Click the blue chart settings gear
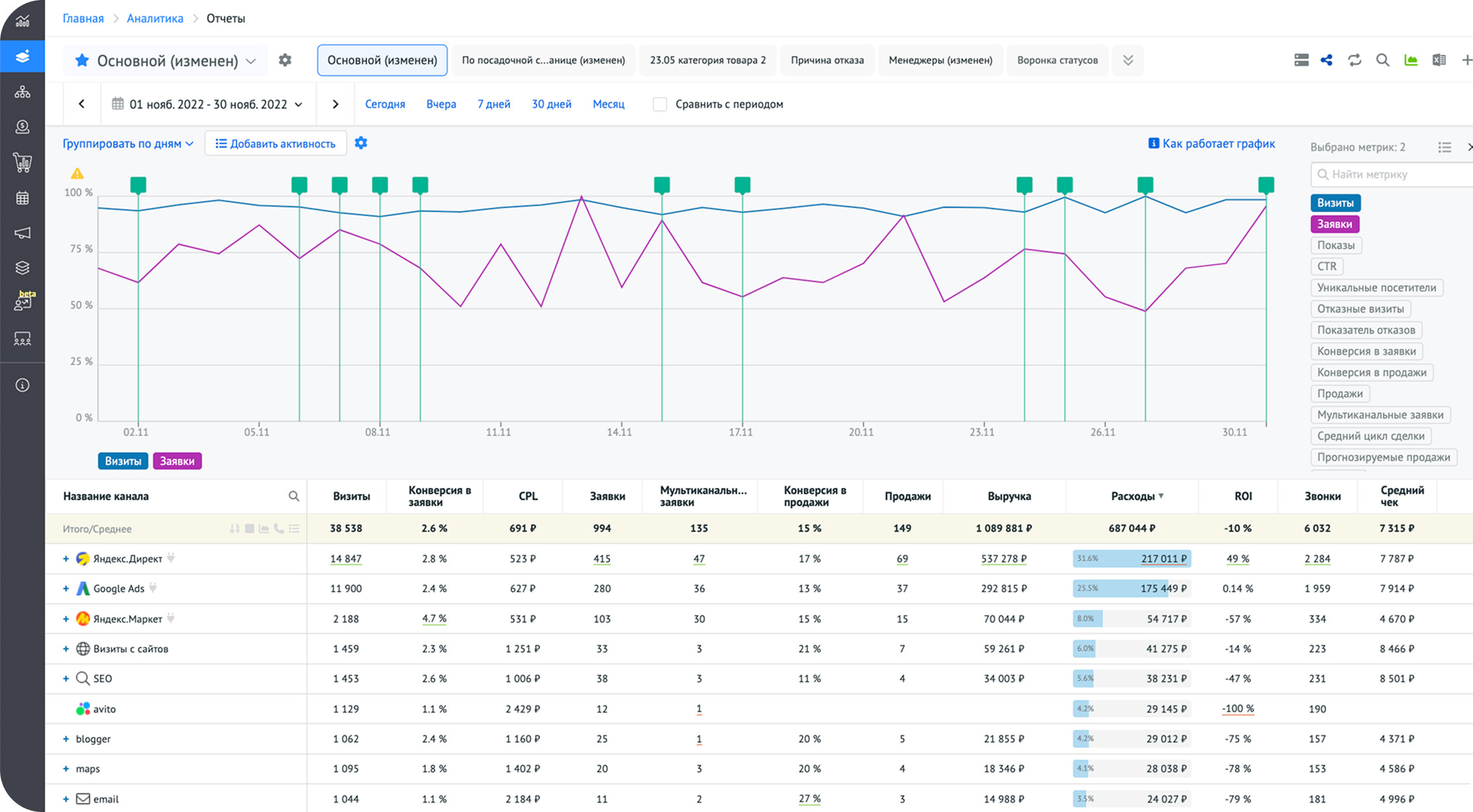 (x=361, y=143)
